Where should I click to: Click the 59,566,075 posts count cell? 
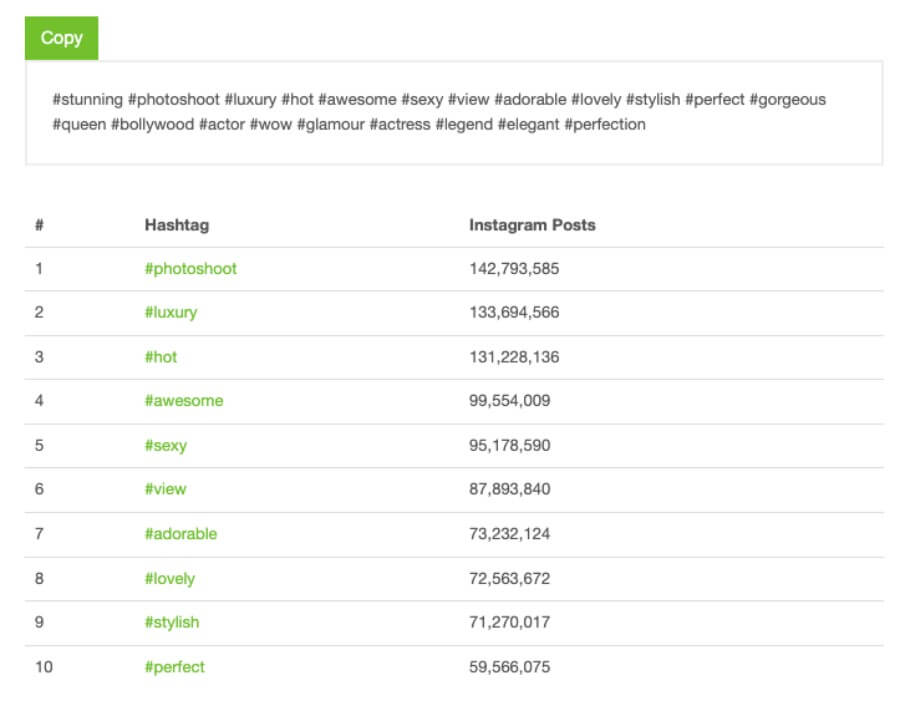[x=509, y=667]
